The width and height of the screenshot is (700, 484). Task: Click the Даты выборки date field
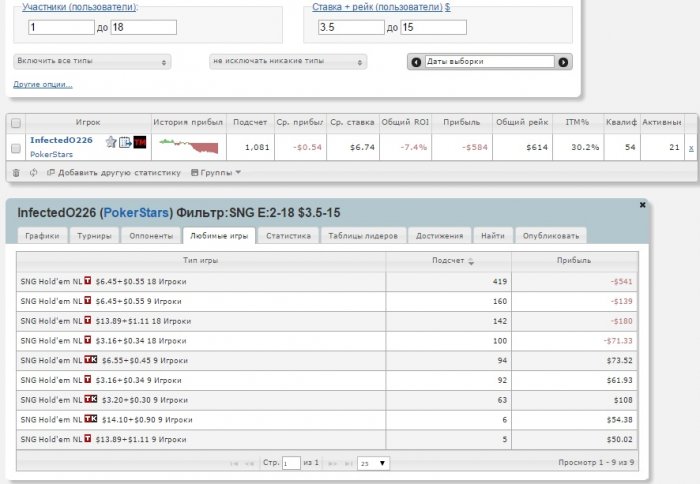click(489, 62)
